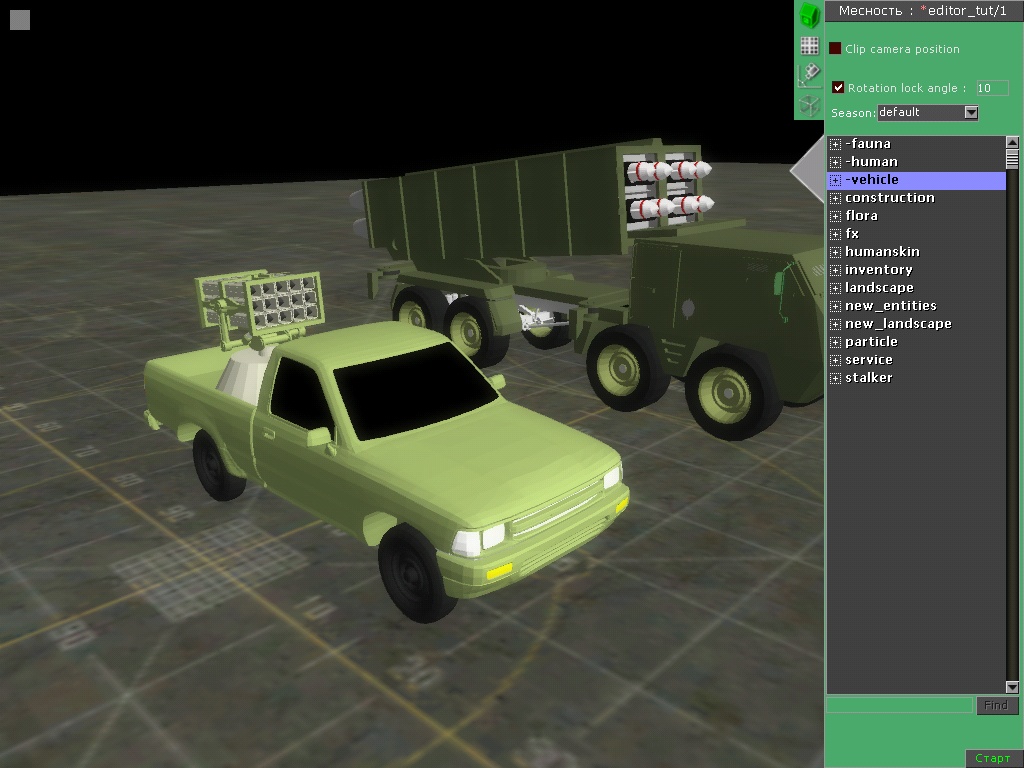Image resolution: width=1024 pixels, height=768 pixels.
Task: Enable Clip camera position checkbox
Action: (x=835, y=48)
